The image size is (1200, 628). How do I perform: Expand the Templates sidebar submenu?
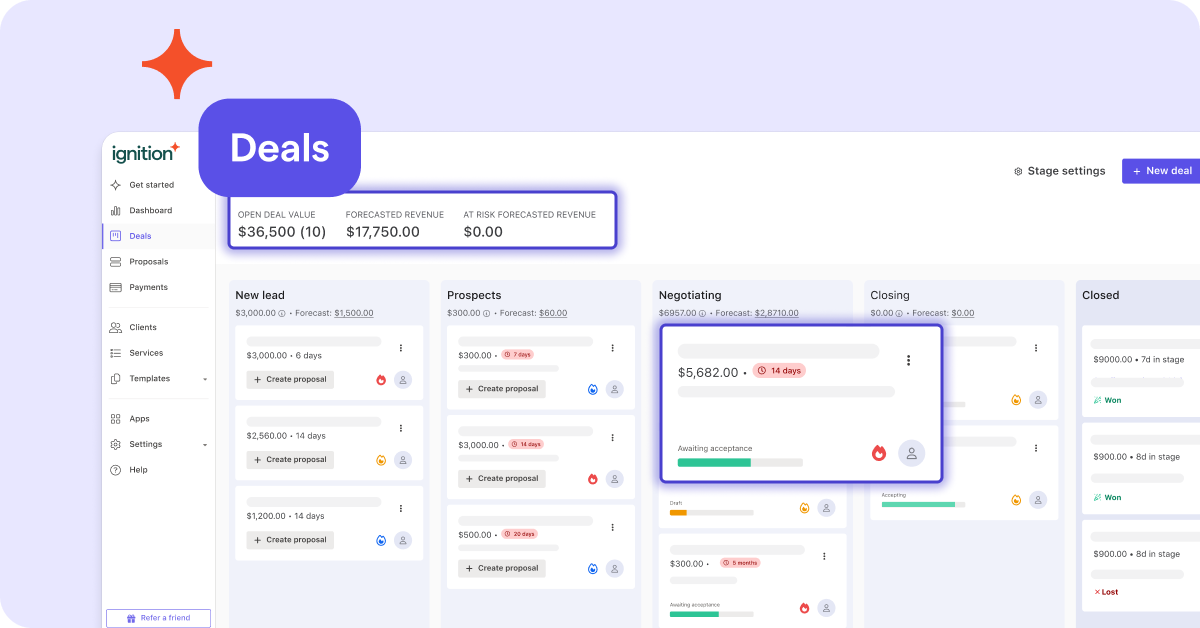pyautogui.click(x=205, y=379)
